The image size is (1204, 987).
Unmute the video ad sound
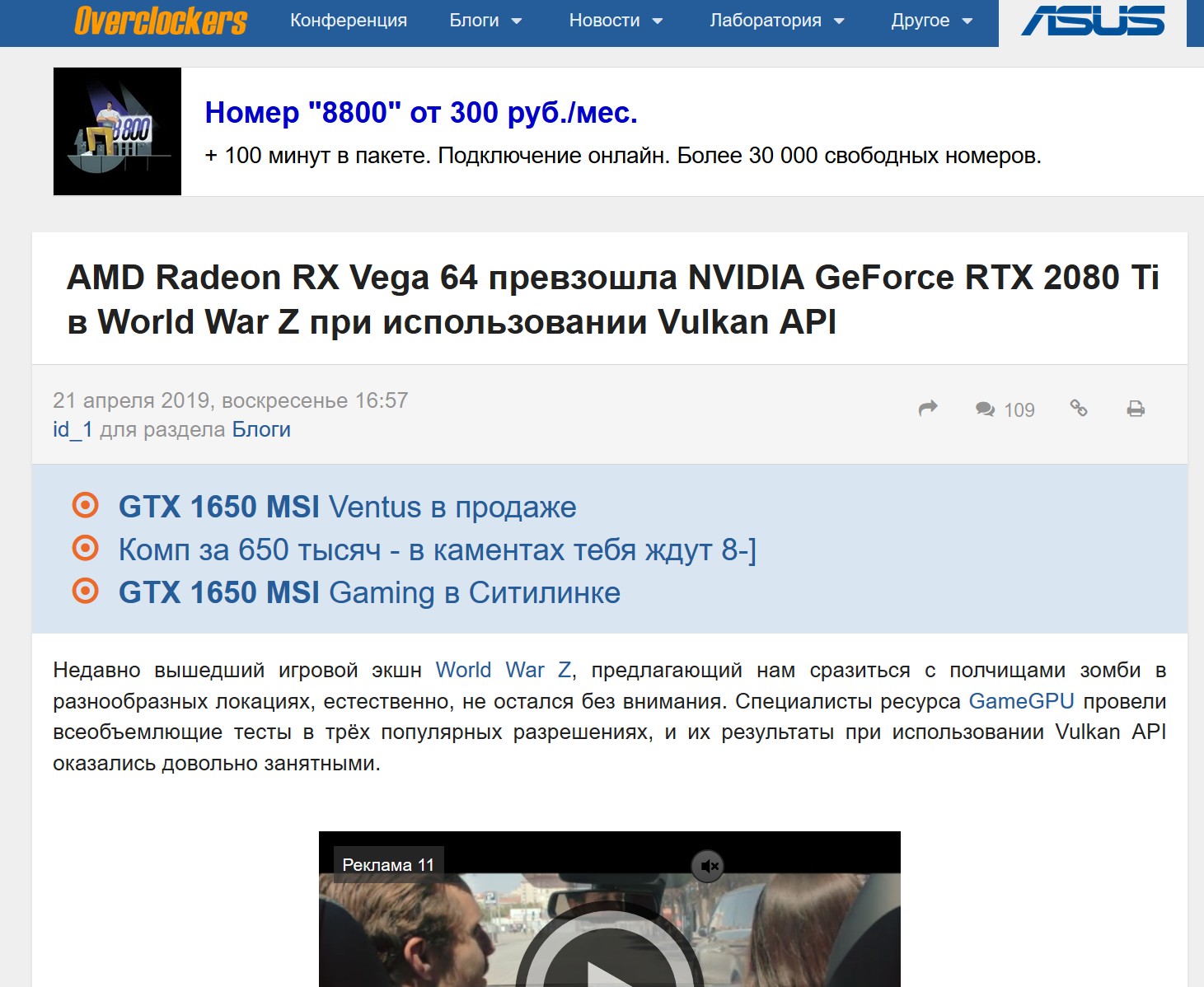click(x=708, y=866)
